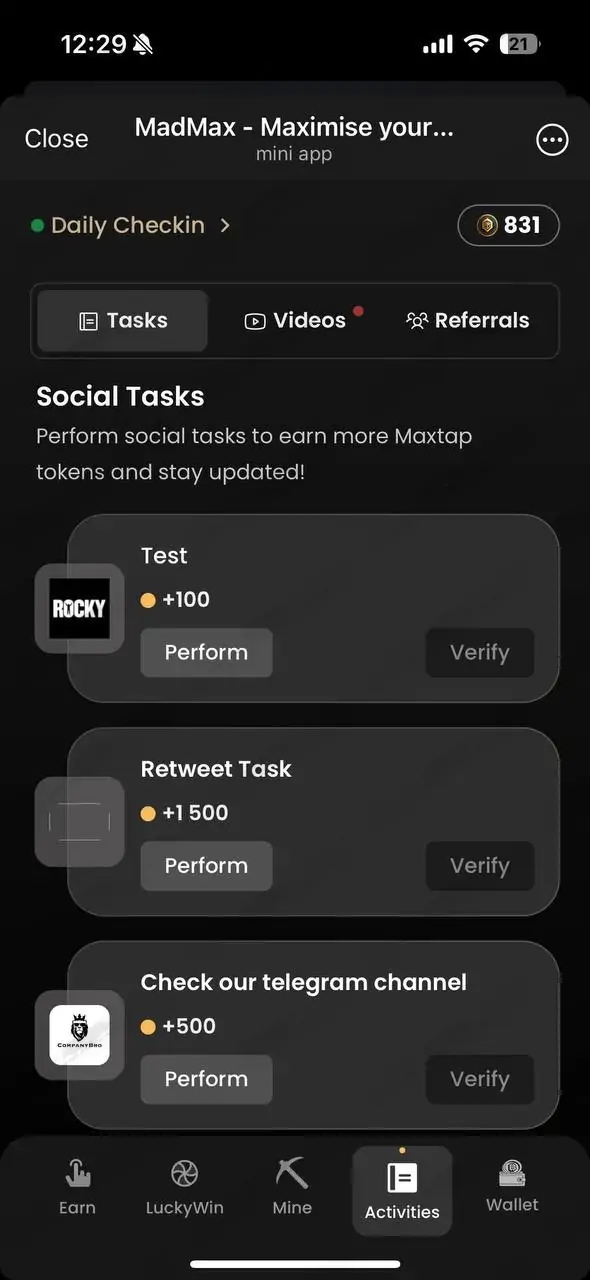This screenshot has height=1280, width=590.
Task: Close the MadMax mini app
Action: 57,139
